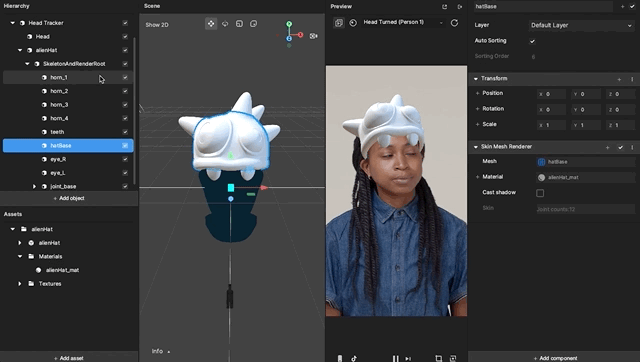The image size is (640, 362).
Task: Click the hatBase mesh asset icon
Action: 541,162
